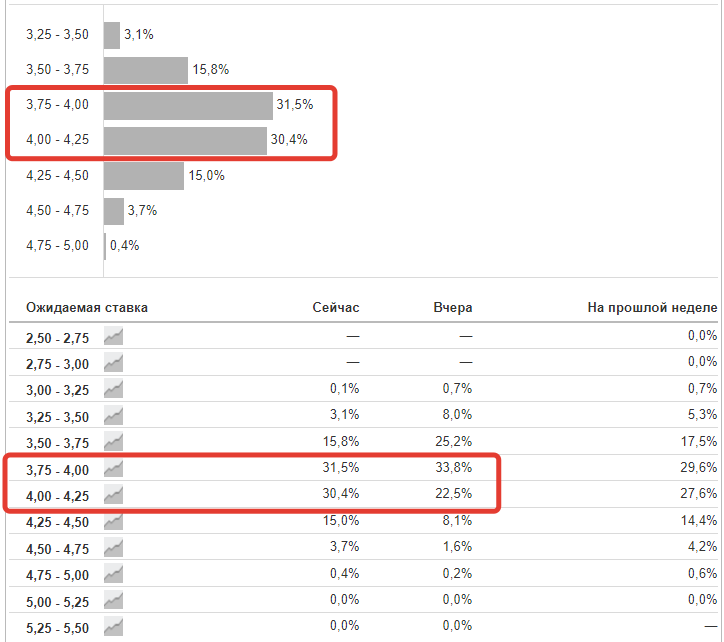Screen dimensions: 724x642
Task: Select the 30,4% bar for 4,00 - 4,25
Action: (x=185, y=141)
